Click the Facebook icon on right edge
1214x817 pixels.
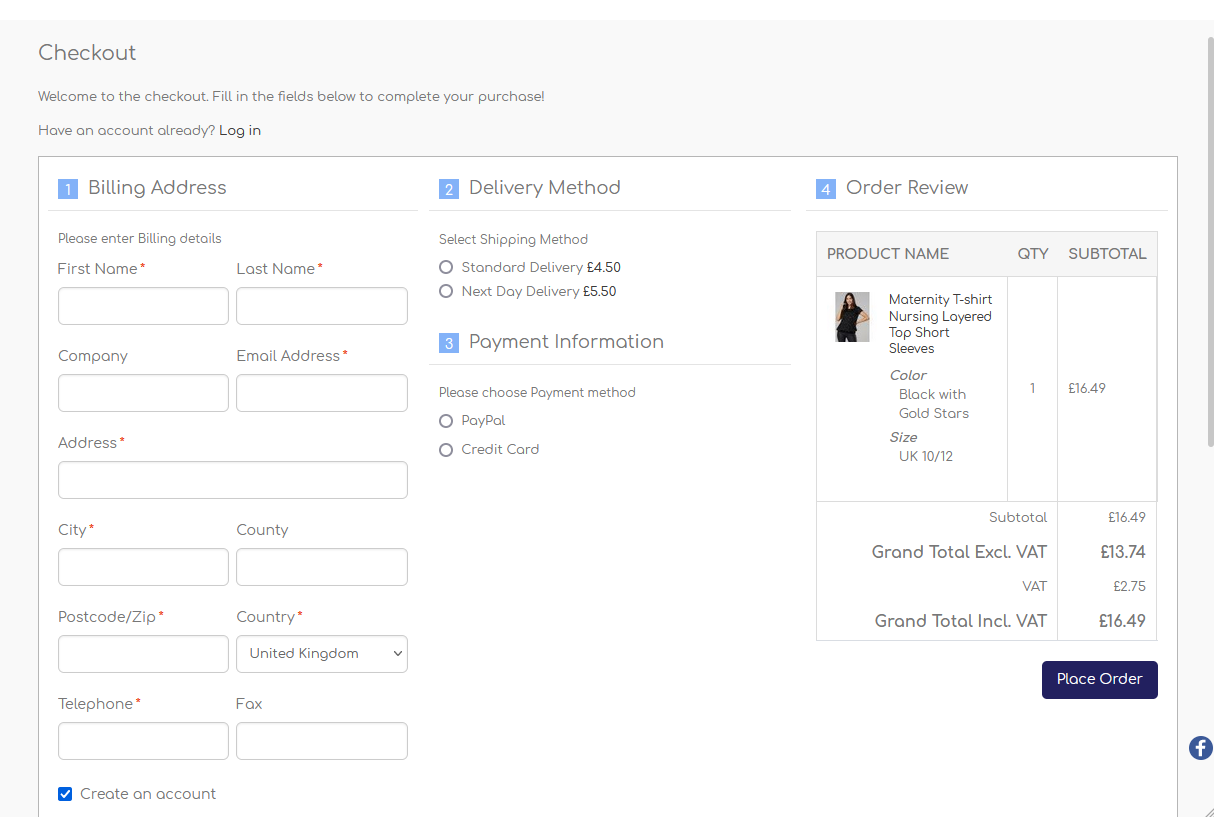click(x=1200, y=748)
